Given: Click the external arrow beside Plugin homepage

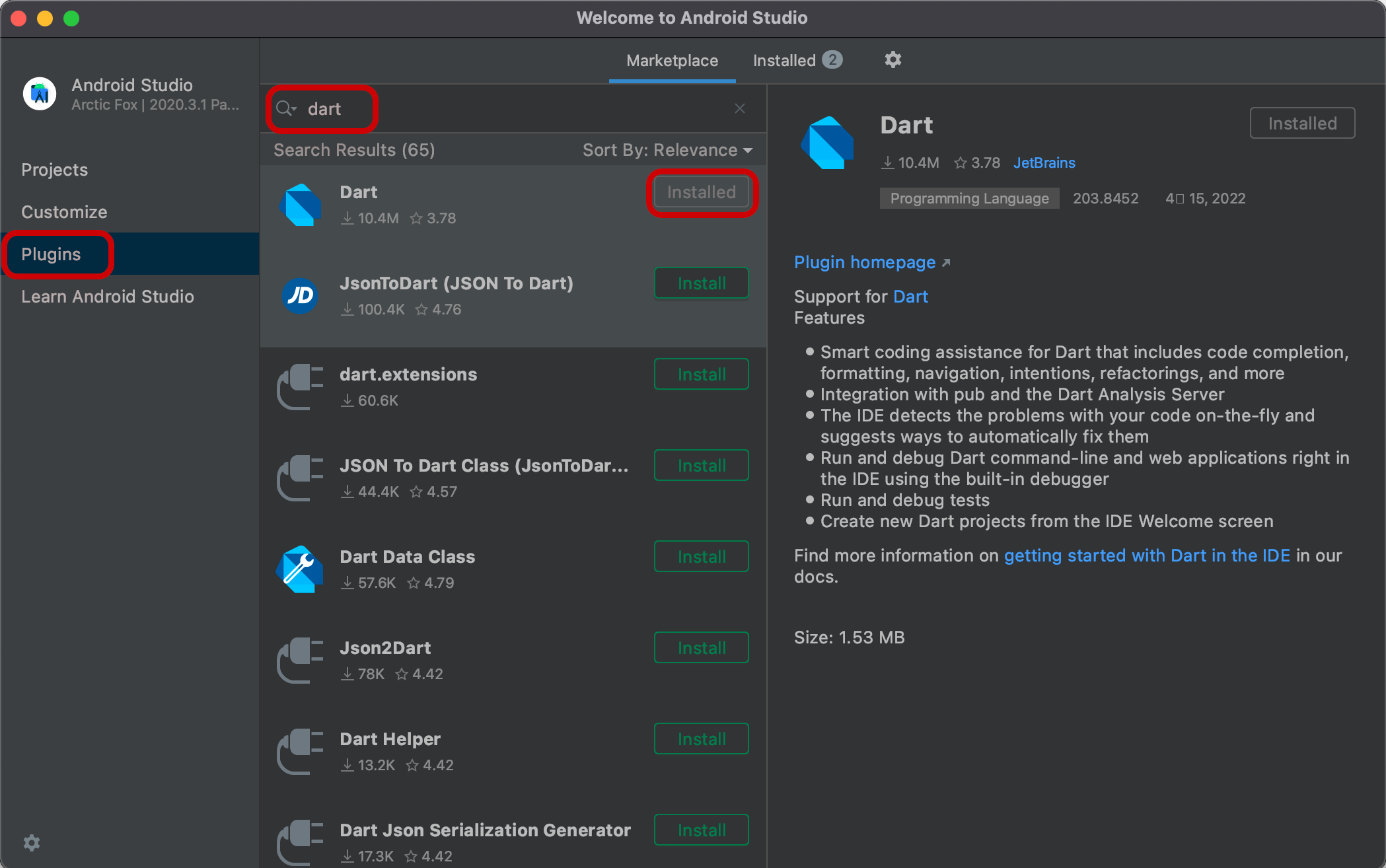Looking at the screenshot, I should pos(946,263).
